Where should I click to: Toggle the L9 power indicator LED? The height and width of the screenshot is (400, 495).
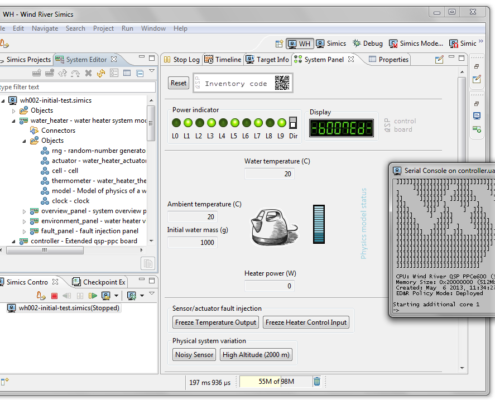coord(282,123)
